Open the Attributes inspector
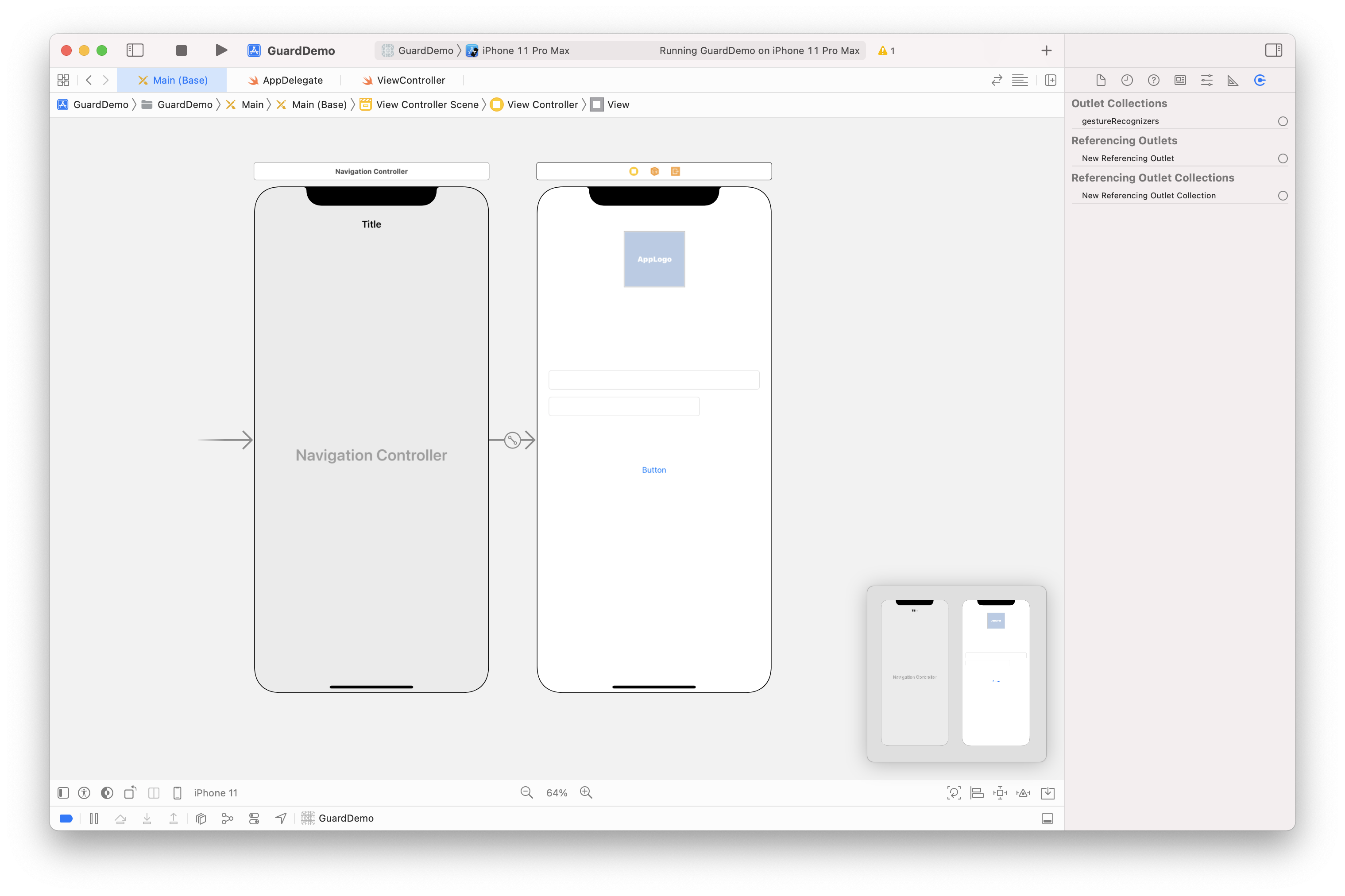This screenshot has width=1345, height=896. pos(1206,81)
